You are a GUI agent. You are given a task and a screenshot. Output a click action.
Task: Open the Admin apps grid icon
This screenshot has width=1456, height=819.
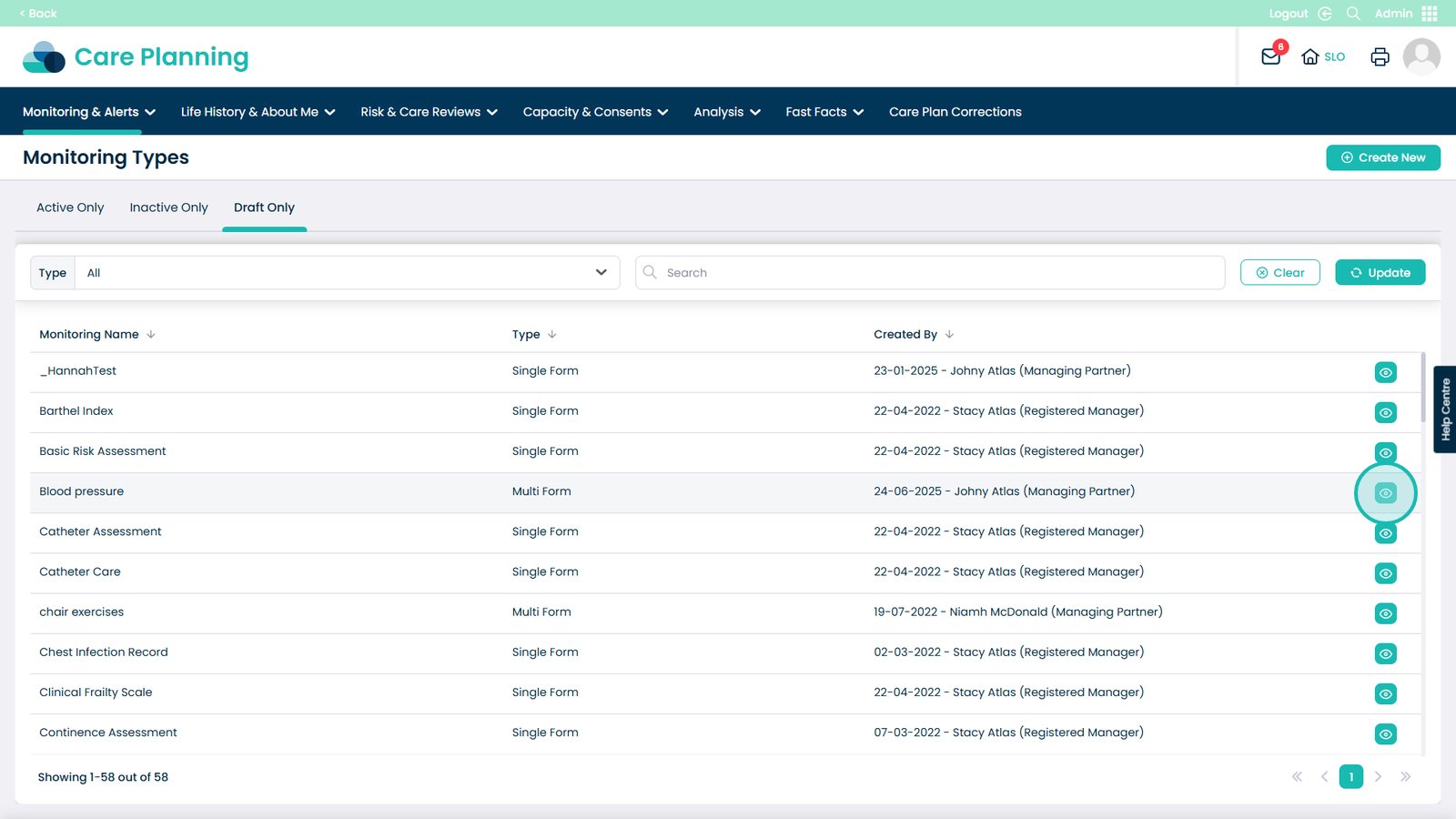coord(1430,14)
